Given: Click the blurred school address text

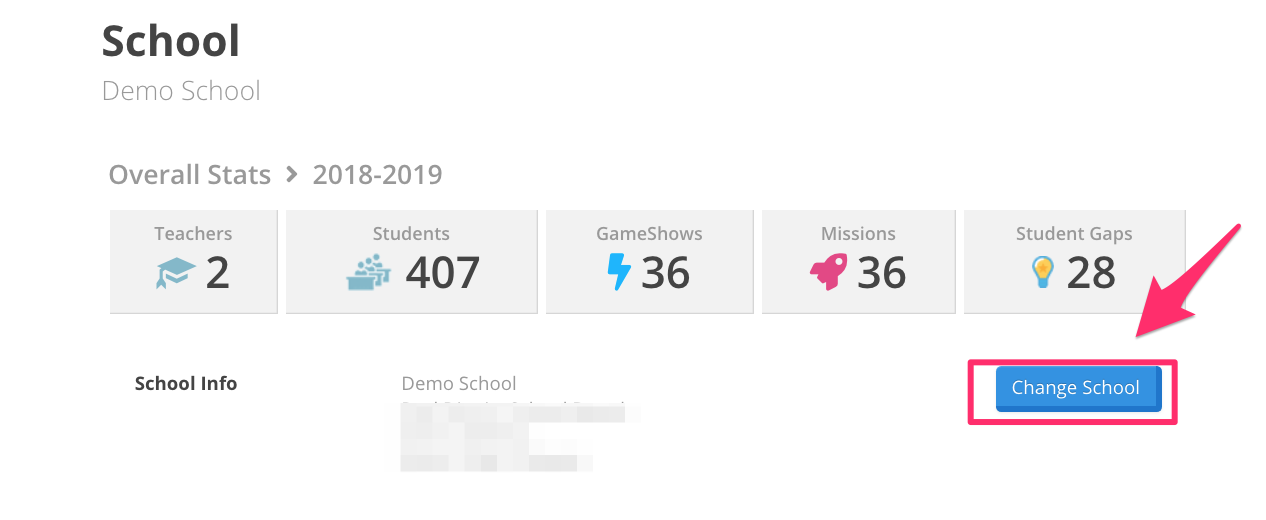Looking at the screenshot, I should click(x=520, y=436).
